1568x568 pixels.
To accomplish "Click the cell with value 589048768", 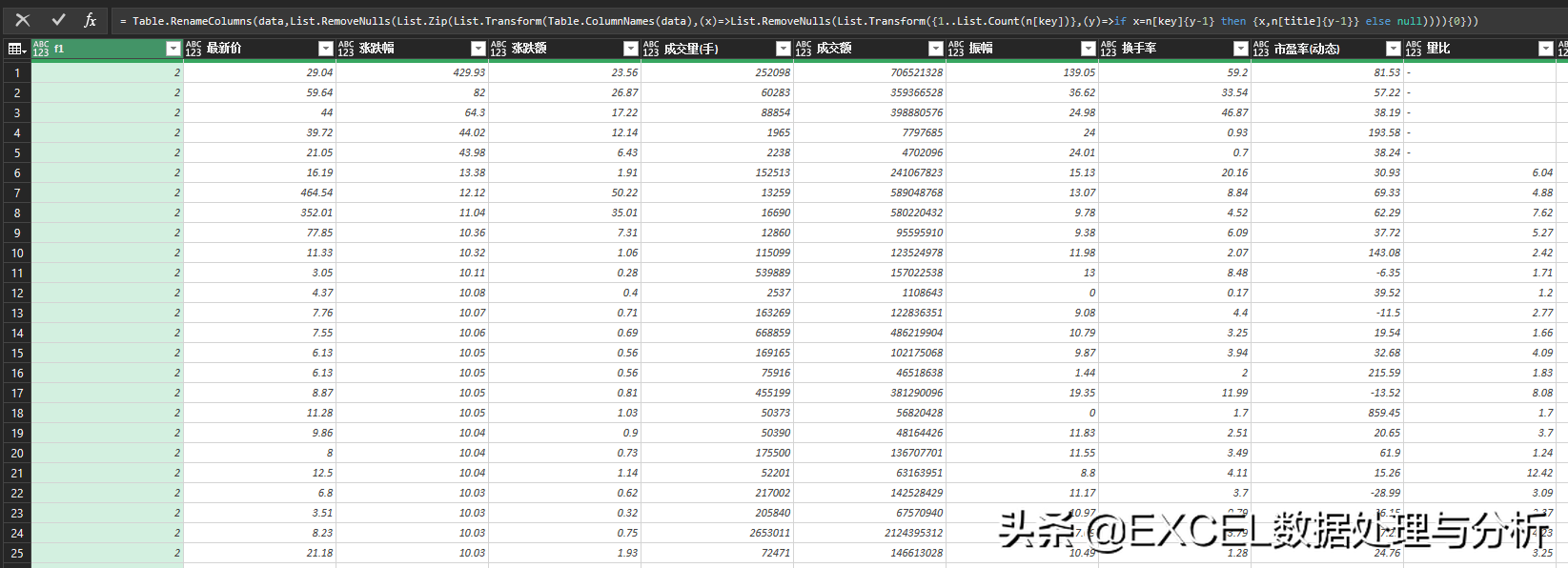I will tap(869, 193).
